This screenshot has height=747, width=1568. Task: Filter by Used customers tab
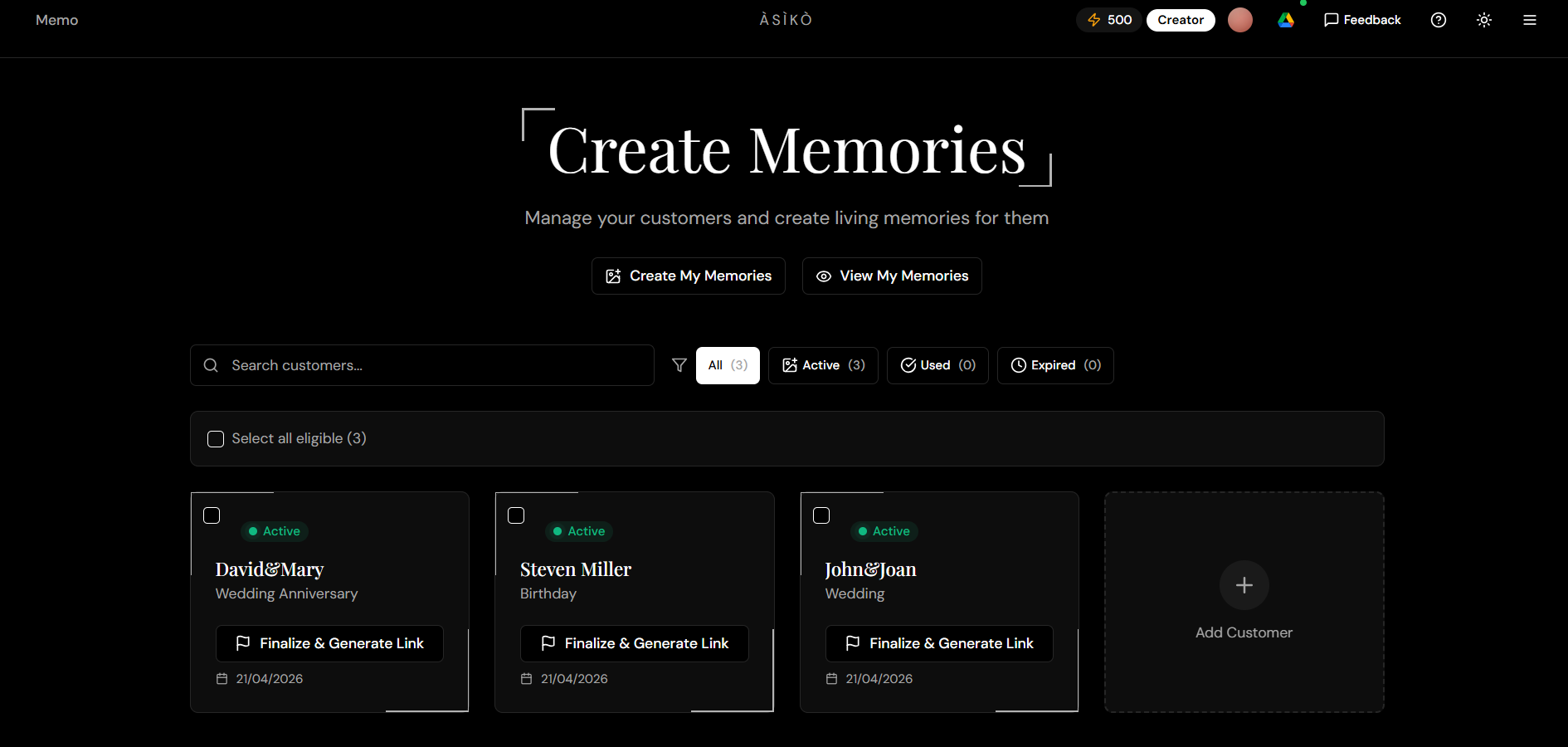tap(937, 365)
